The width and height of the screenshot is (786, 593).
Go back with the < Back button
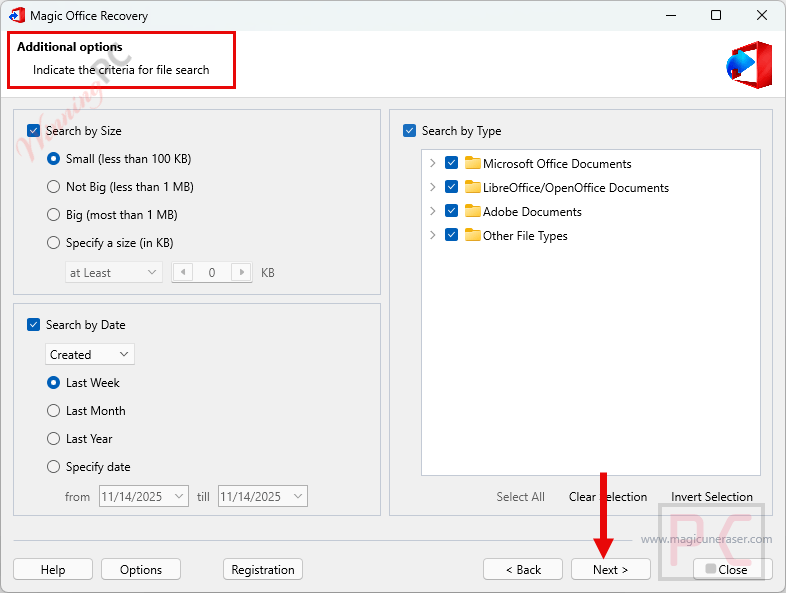coord(523,569)
